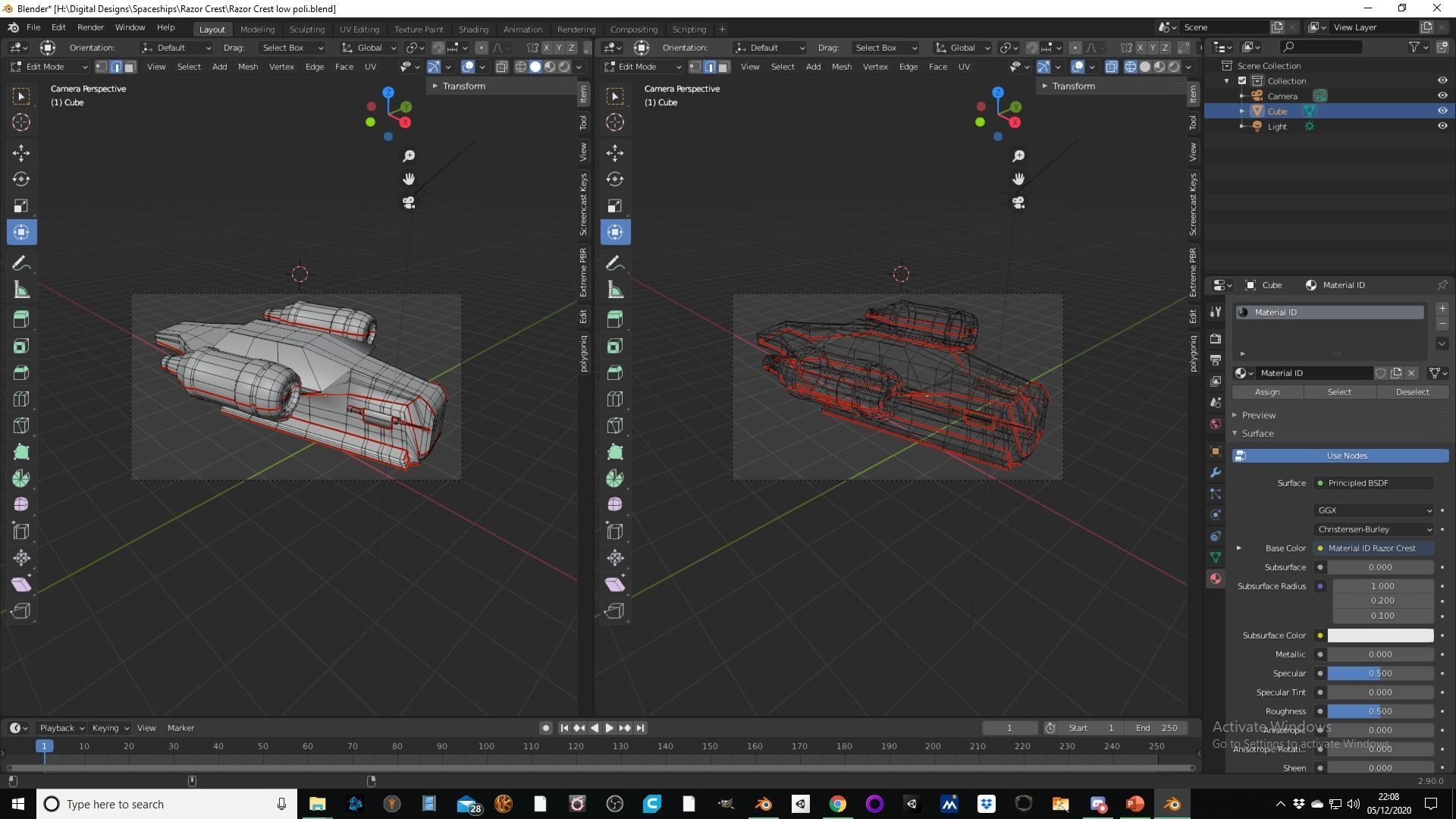This screenshot has width=1456, height=819.
Task: Toggle X-ray in left viewport header
Action: 501,67
